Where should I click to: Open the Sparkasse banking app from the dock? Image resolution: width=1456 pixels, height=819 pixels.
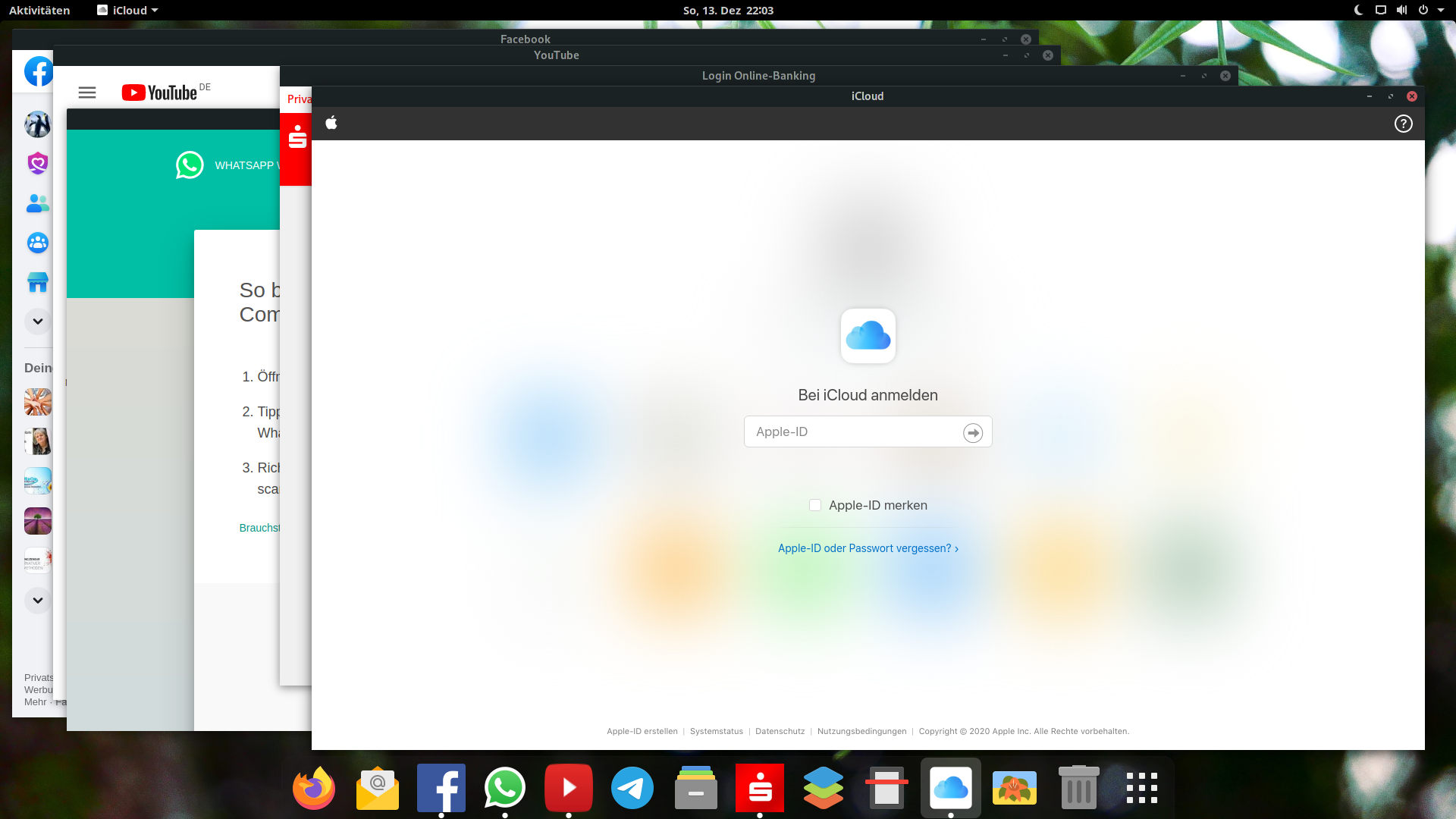click(759, 788)
